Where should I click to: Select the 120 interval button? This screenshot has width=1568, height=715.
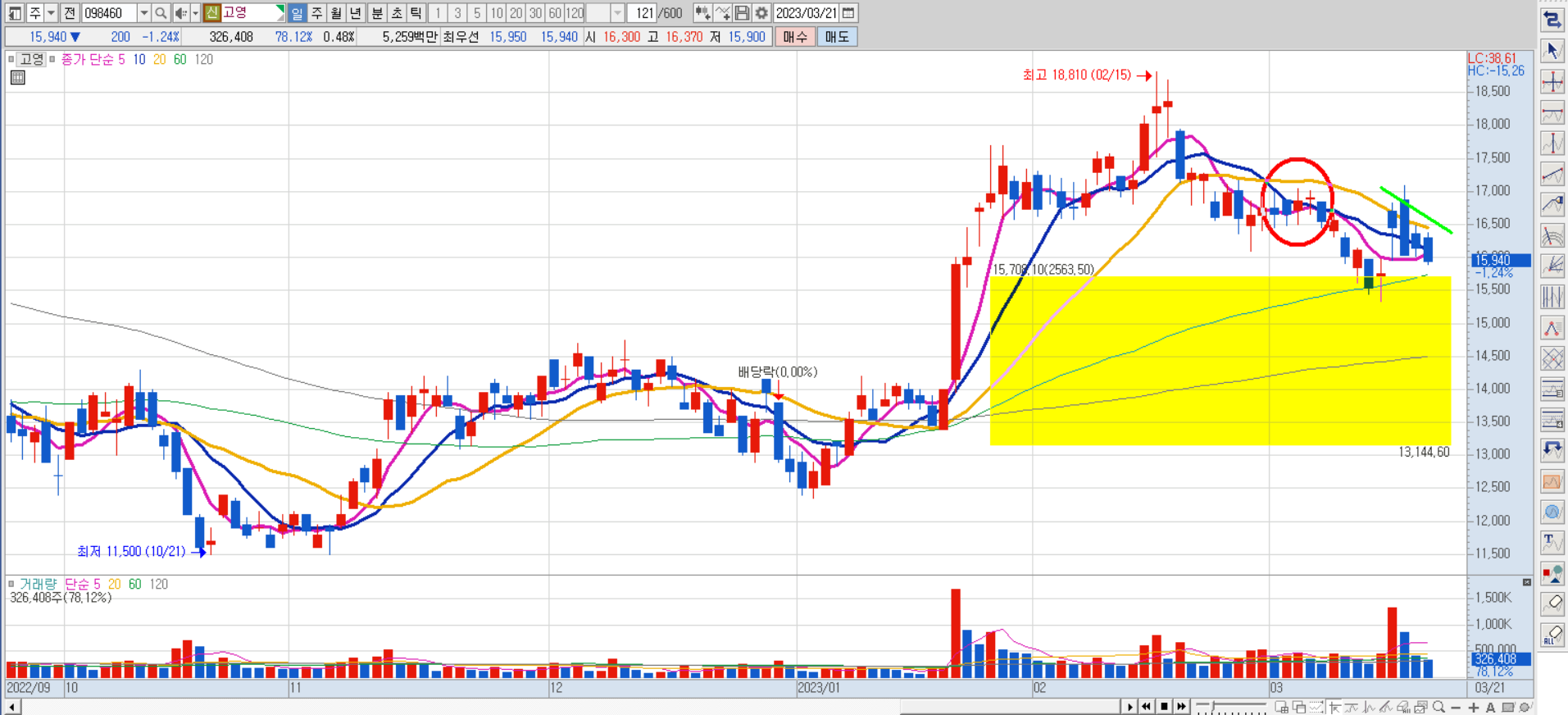pos(575,13)
